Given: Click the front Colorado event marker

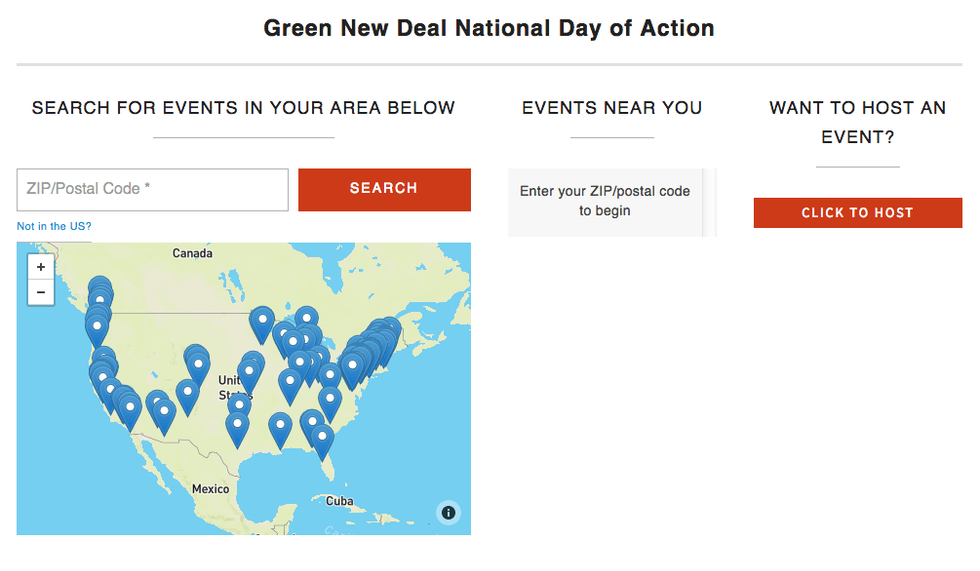Looking at the screenshot, I should click(x=198, y=366).
